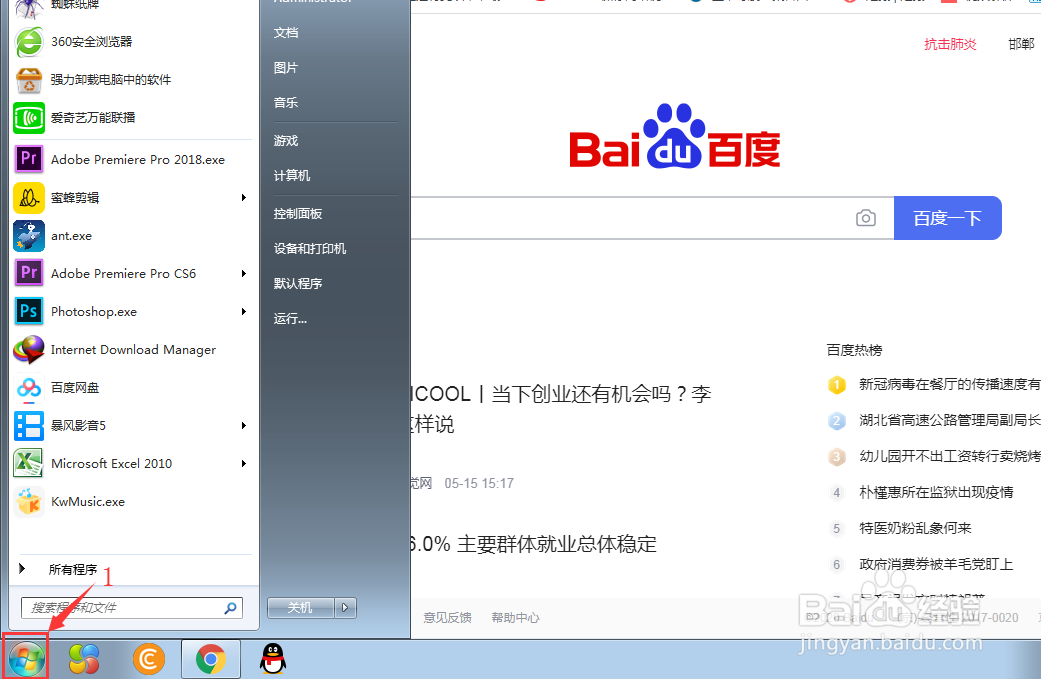This screenshot has width=1041, height=679.
Task: Click 百度一下 search button
Action: pos(947,218)
